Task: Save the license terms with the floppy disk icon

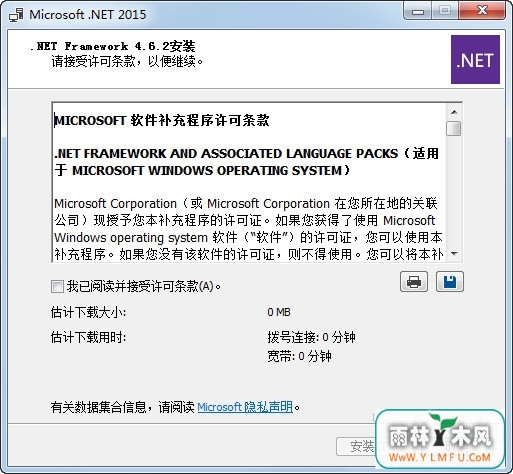Action: [450, 282]
